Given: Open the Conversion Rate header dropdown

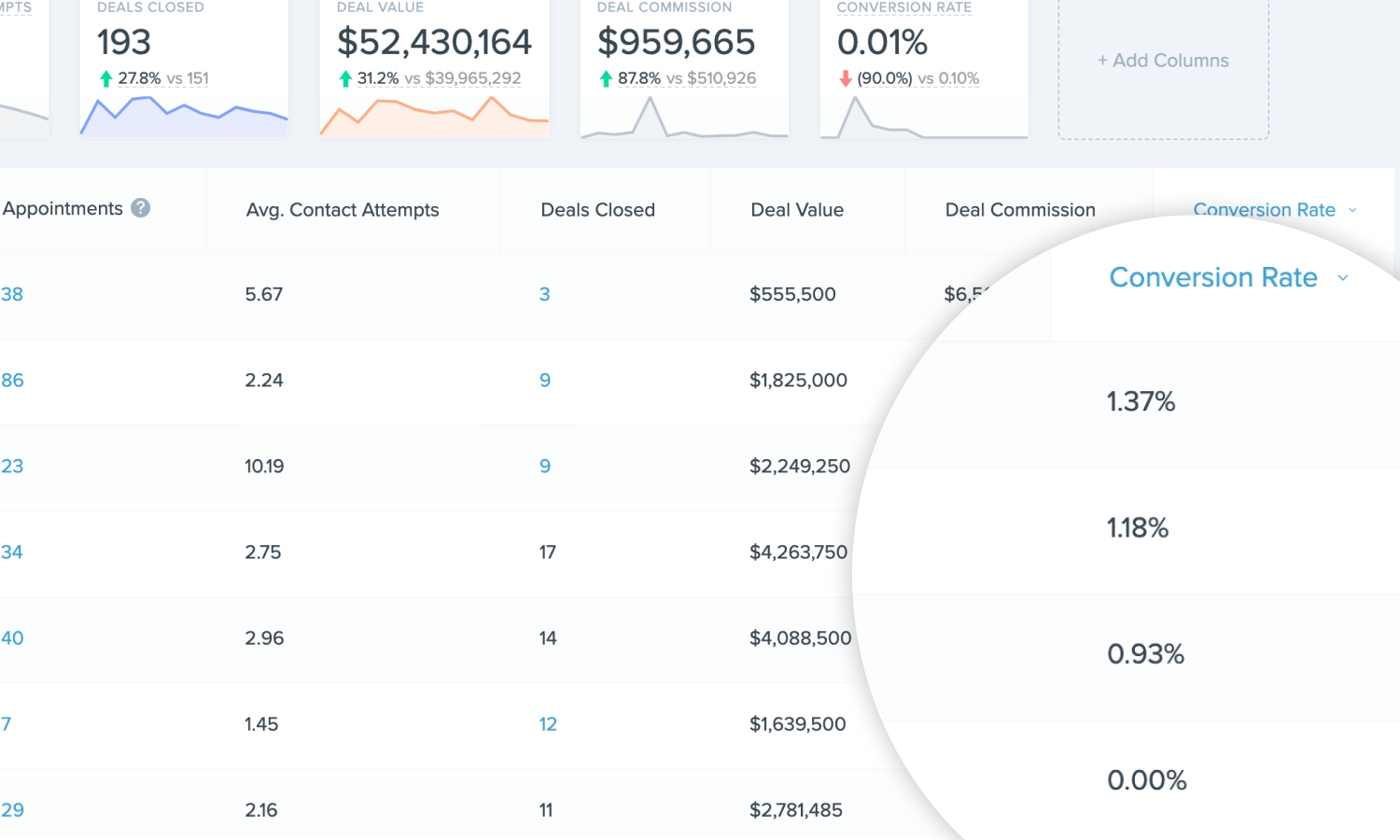Looking at the screenshot, I should tap(1352, 210).
